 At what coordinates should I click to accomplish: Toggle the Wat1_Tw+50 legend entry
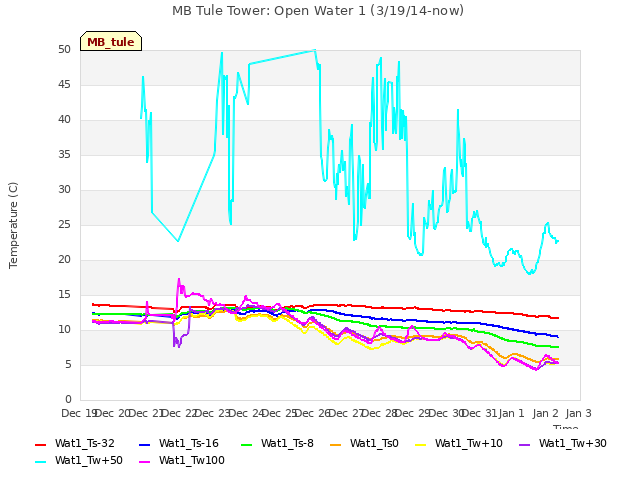79,460
